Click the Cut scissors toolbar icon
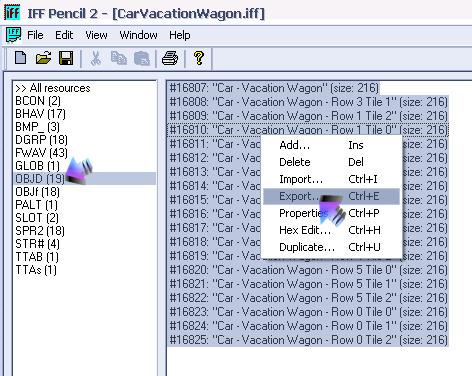Image resolution: width=472 pixels, height=376 pixels. pos(96,58)
